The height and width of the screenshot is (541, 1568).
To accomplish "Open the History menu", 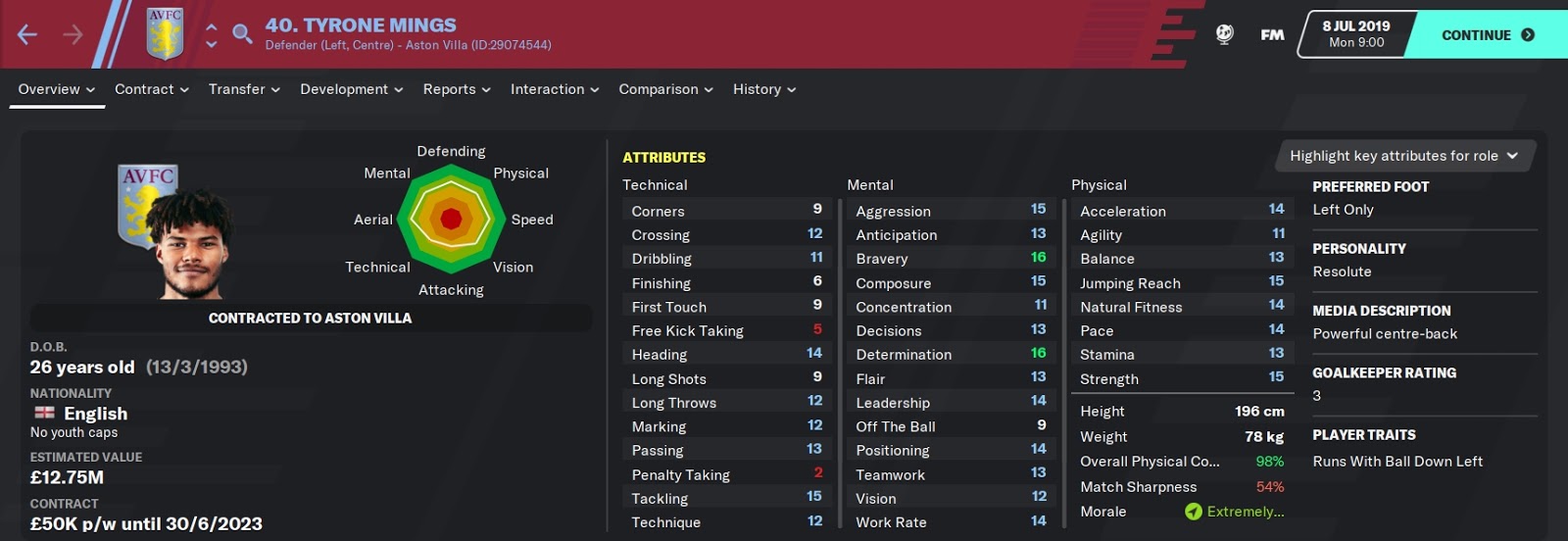I will 764,89.
